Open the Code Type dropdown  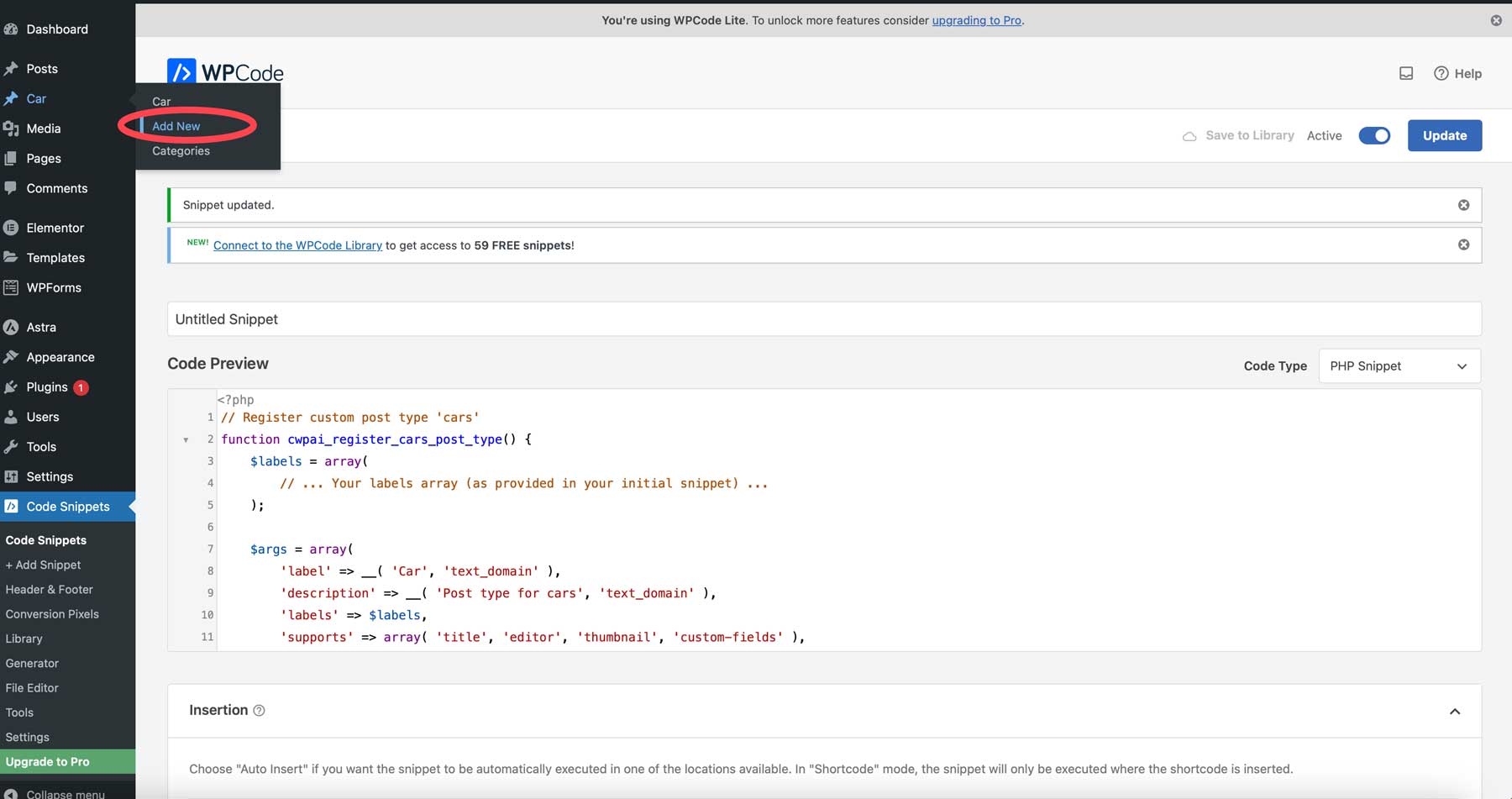tap(1399, 366)
